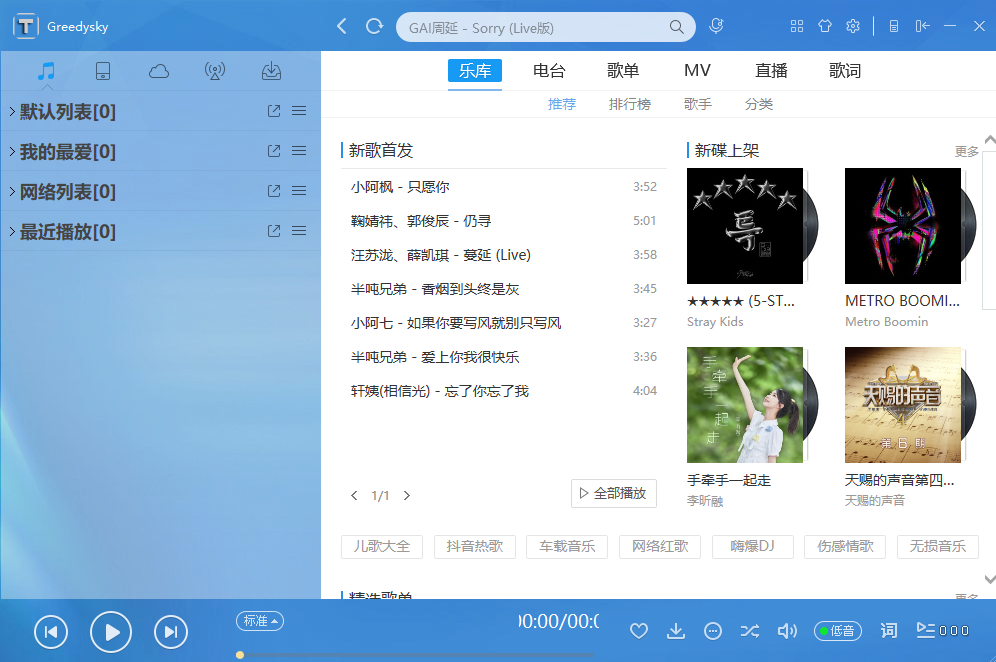This screenshot has width=996, height=662.
Task: Expand the 我的最爱 playlist
Action: pyautogui.click(x=12, y=151)
